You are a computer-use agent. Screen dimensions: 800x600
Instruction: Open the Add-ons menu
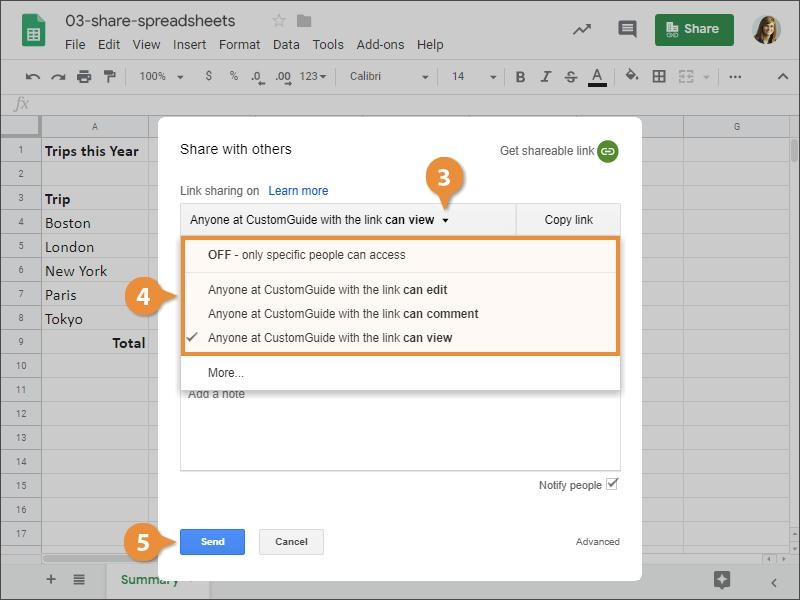click(380, 44)
